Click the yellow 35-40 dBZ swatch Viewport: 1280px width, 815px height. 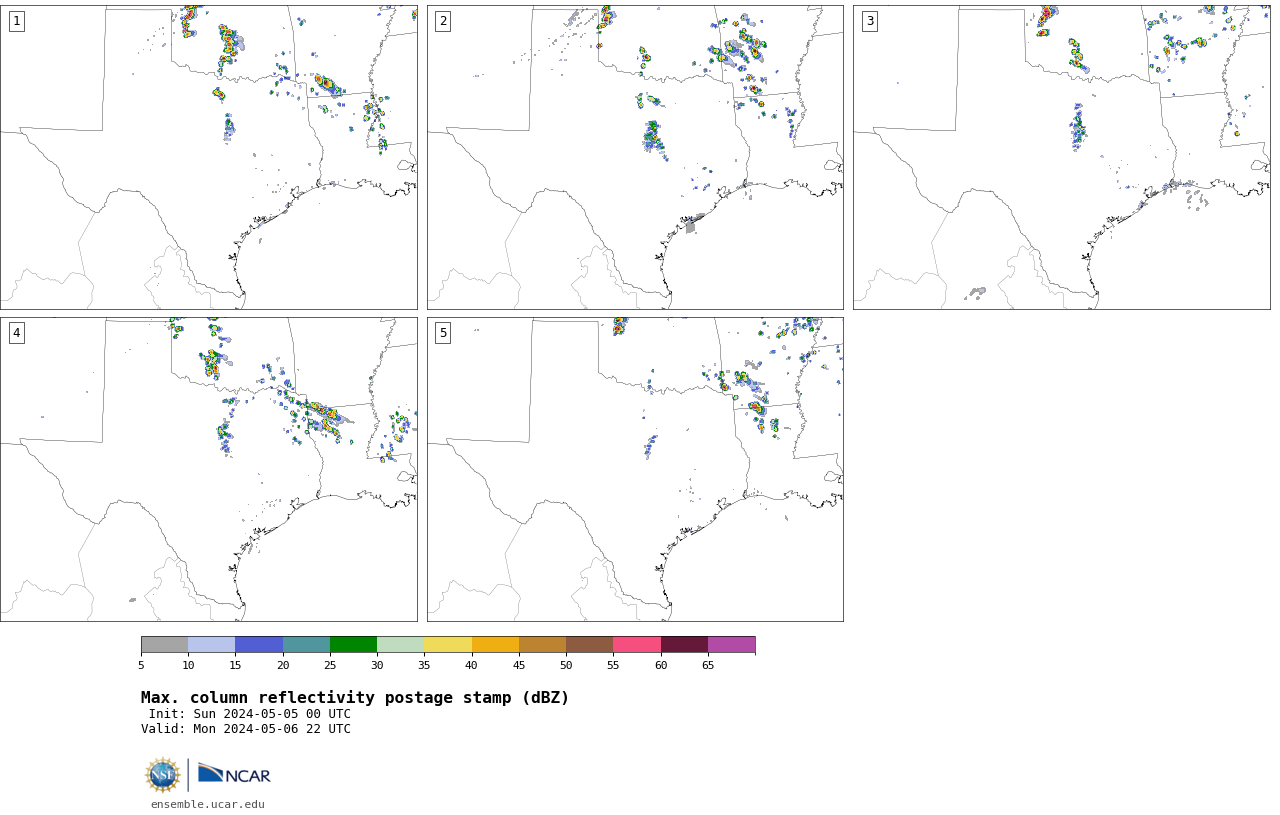448,644
